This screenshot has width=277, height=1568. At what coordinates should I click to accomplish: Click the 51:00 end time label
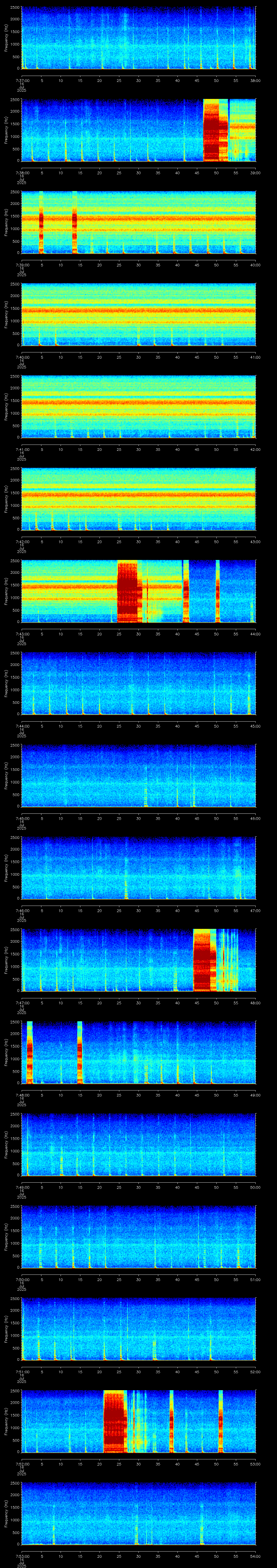(256, 1279)
